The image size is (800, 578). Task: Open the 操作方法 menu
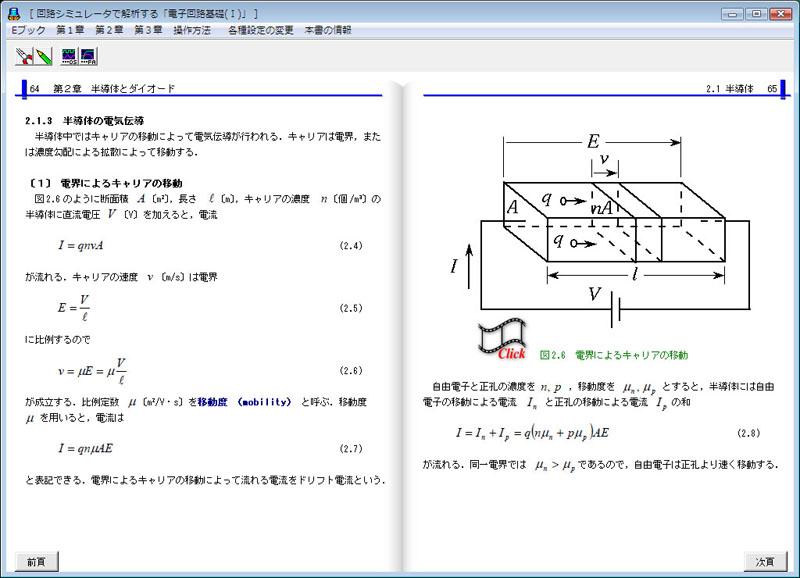coord(192,30)
